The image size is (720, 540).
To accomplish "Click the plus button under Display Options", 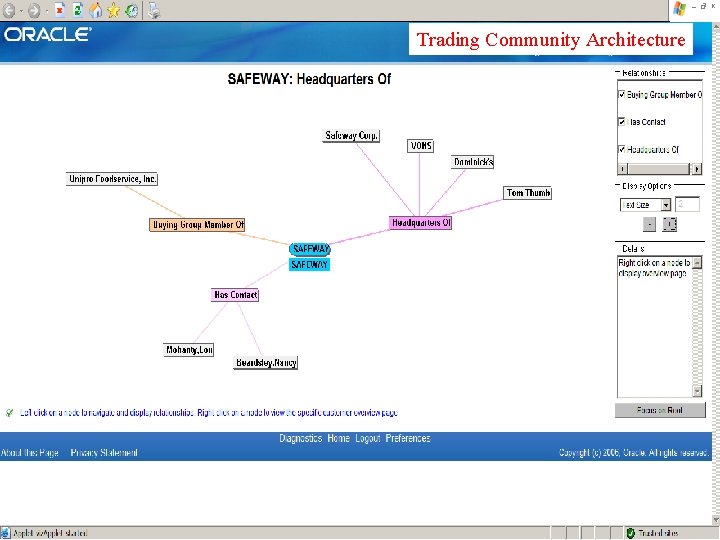I will point(669,225).
